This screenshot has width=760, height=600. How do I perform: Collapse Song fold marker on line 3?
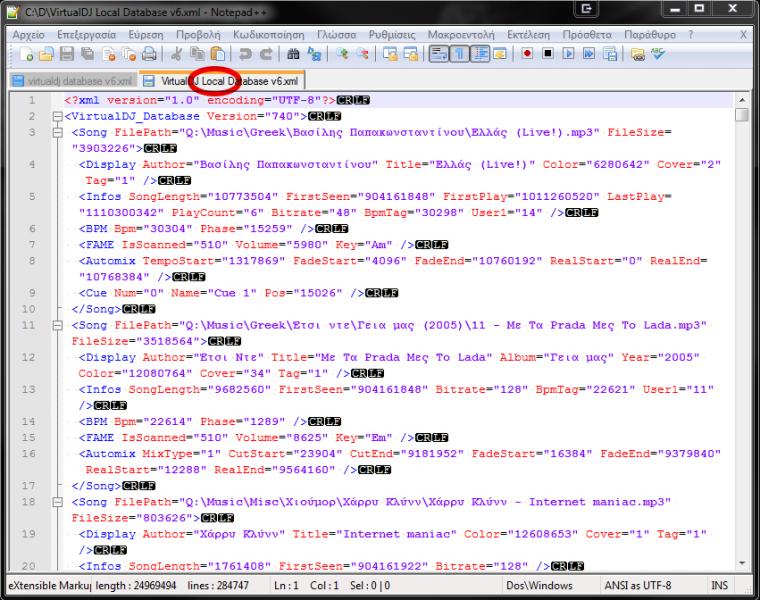[57, 132]
